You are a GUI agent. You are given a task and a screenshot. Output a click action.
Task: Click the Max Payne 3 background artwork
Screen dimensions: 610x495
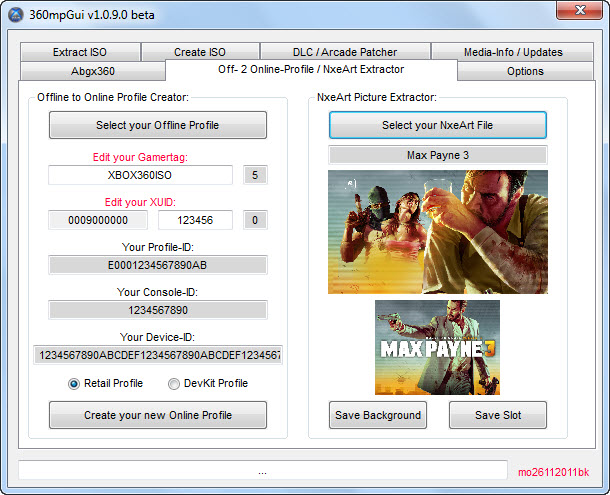coord(438,232)
